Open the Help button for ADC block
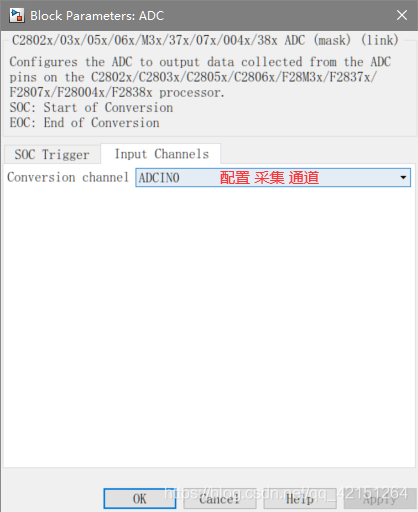The height and width of the screenshot is (512, 418). pyautogui.click(x=300, y=499)
